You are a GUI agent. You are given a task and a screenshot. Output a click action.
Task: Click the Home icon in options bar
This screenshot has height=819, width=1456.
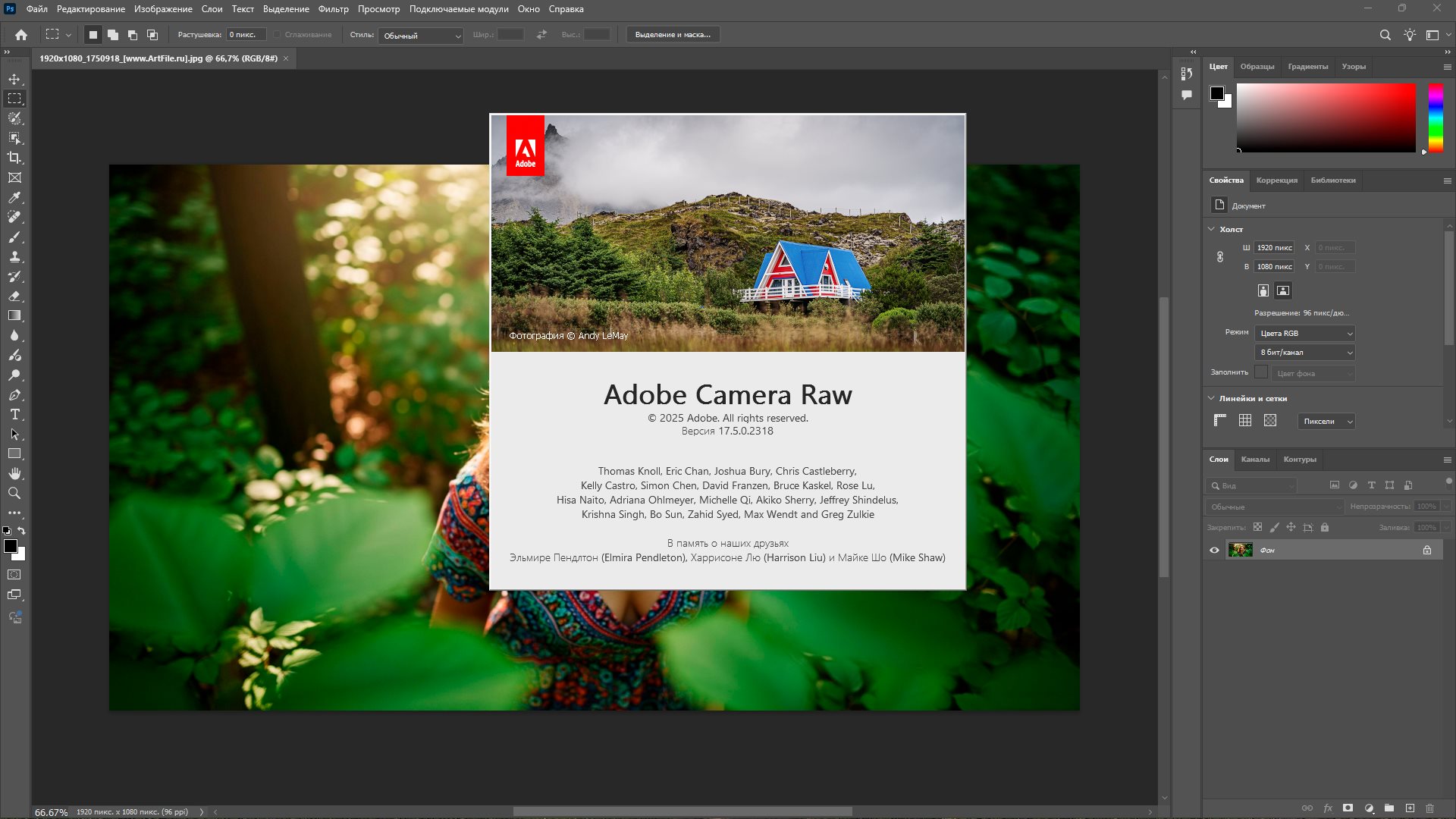click(21, 35)
